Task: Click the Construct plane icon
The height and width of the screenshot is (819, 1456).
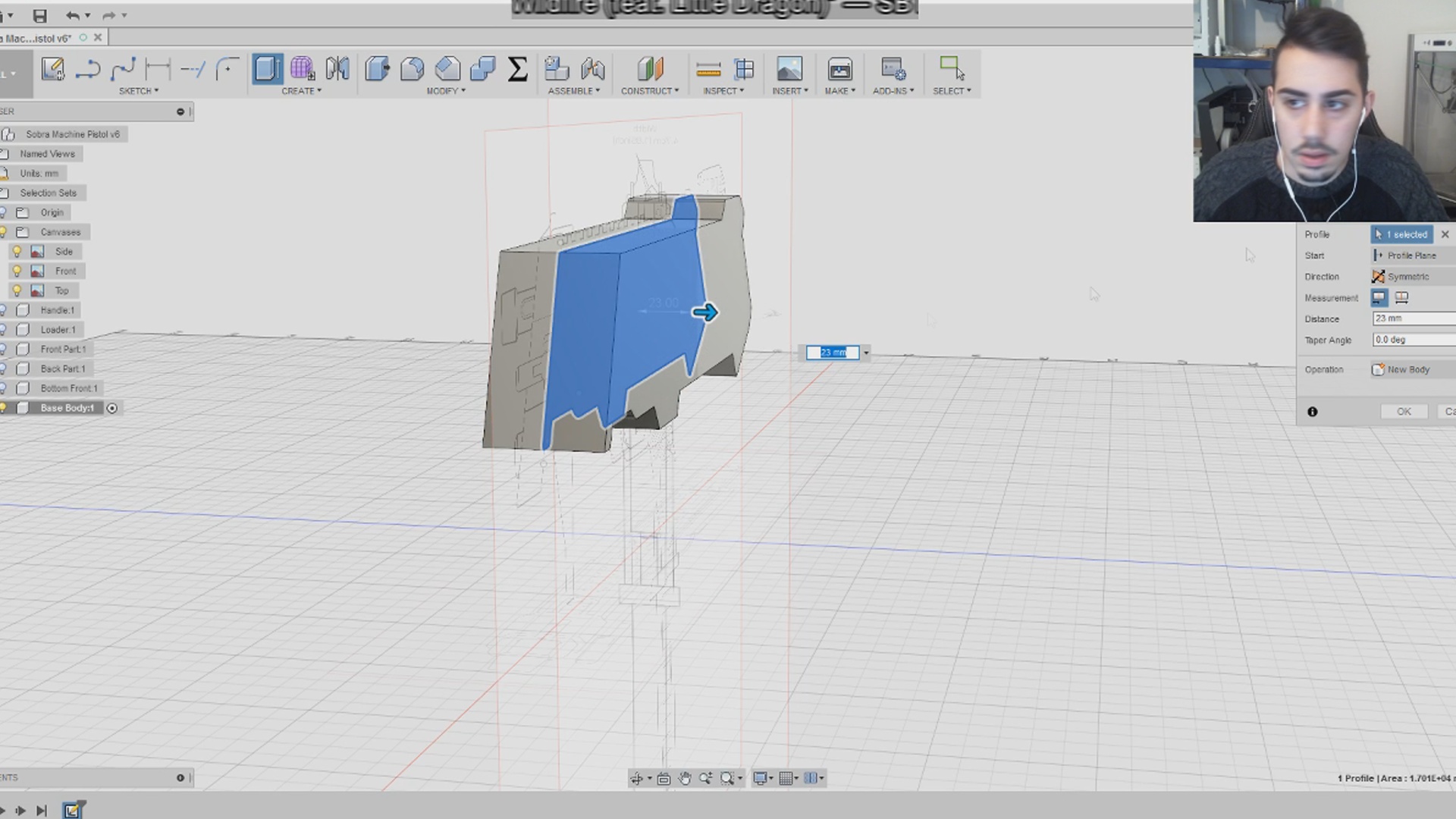Action: click(x=650, y=69)
